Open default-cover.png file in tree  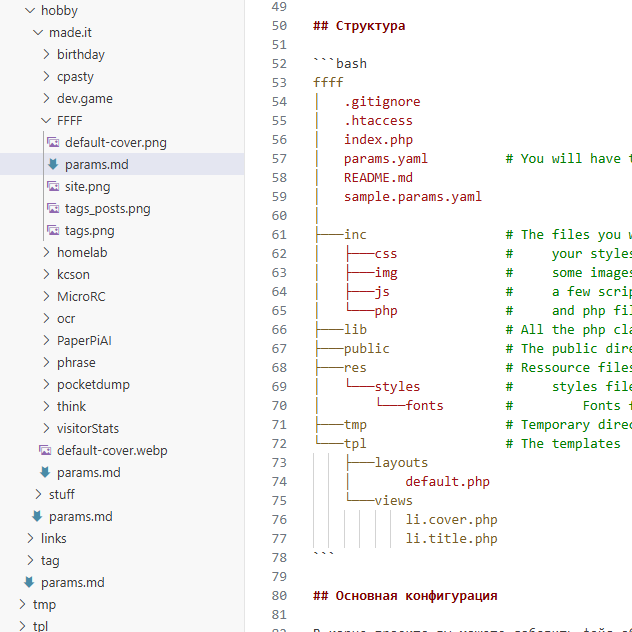(x=116, y=142)
